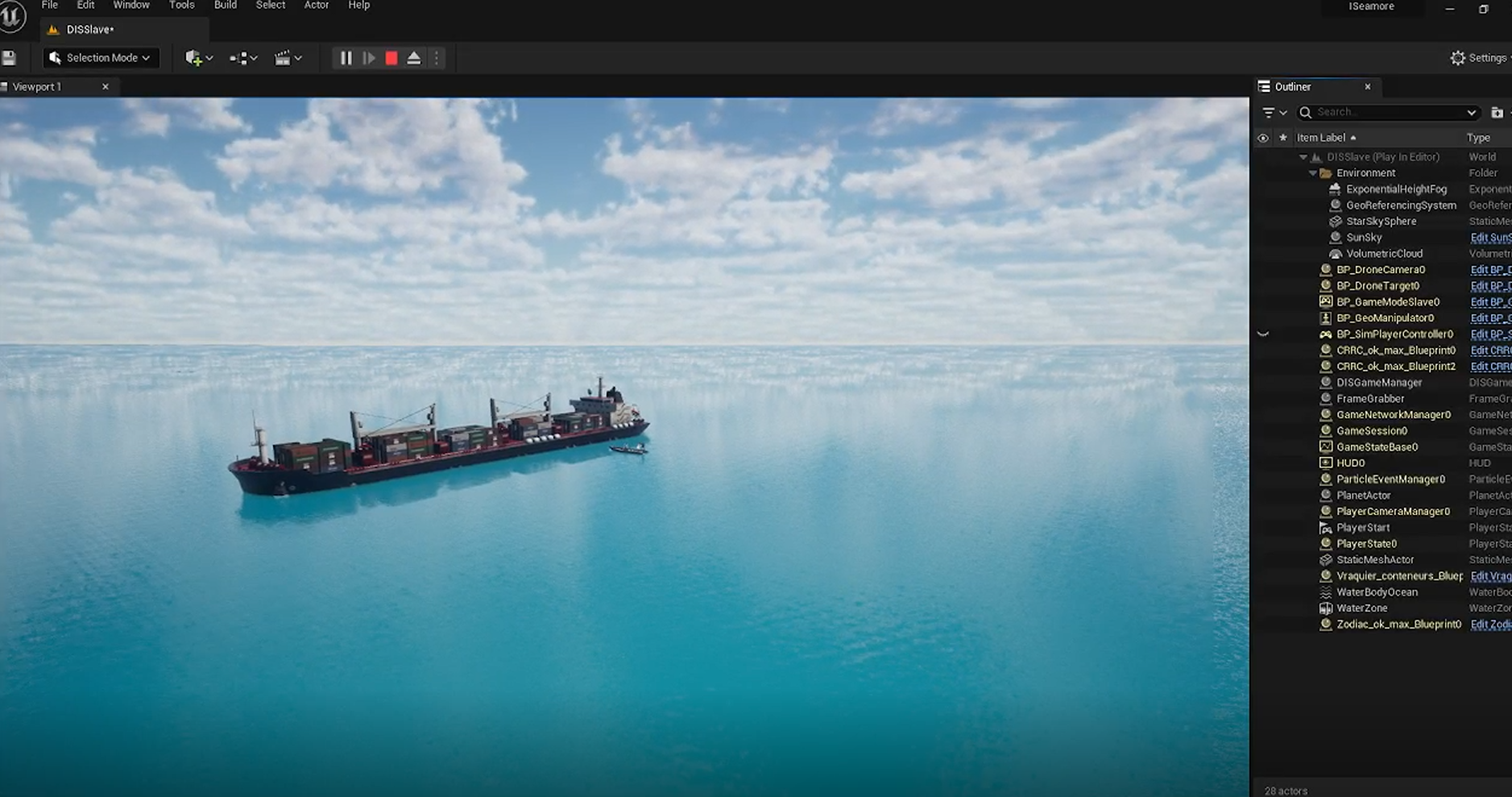The width and height of the screenshot is (1512, 797).
Task: Switch to the Viewport 1 tab
Action: tap(38, 87)
